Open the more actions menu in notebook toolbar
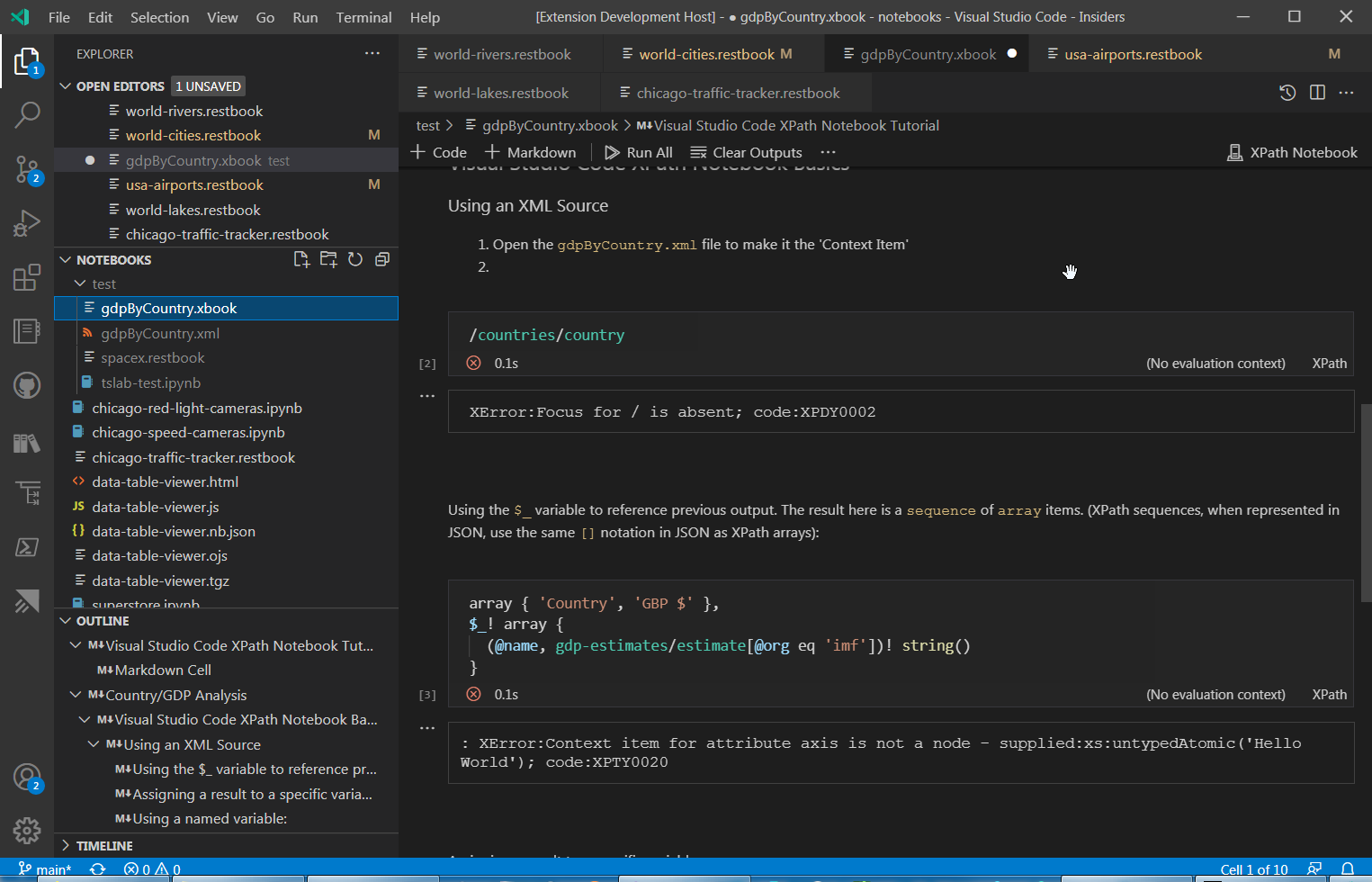The image size is (1372, 882). coord(828,152)
